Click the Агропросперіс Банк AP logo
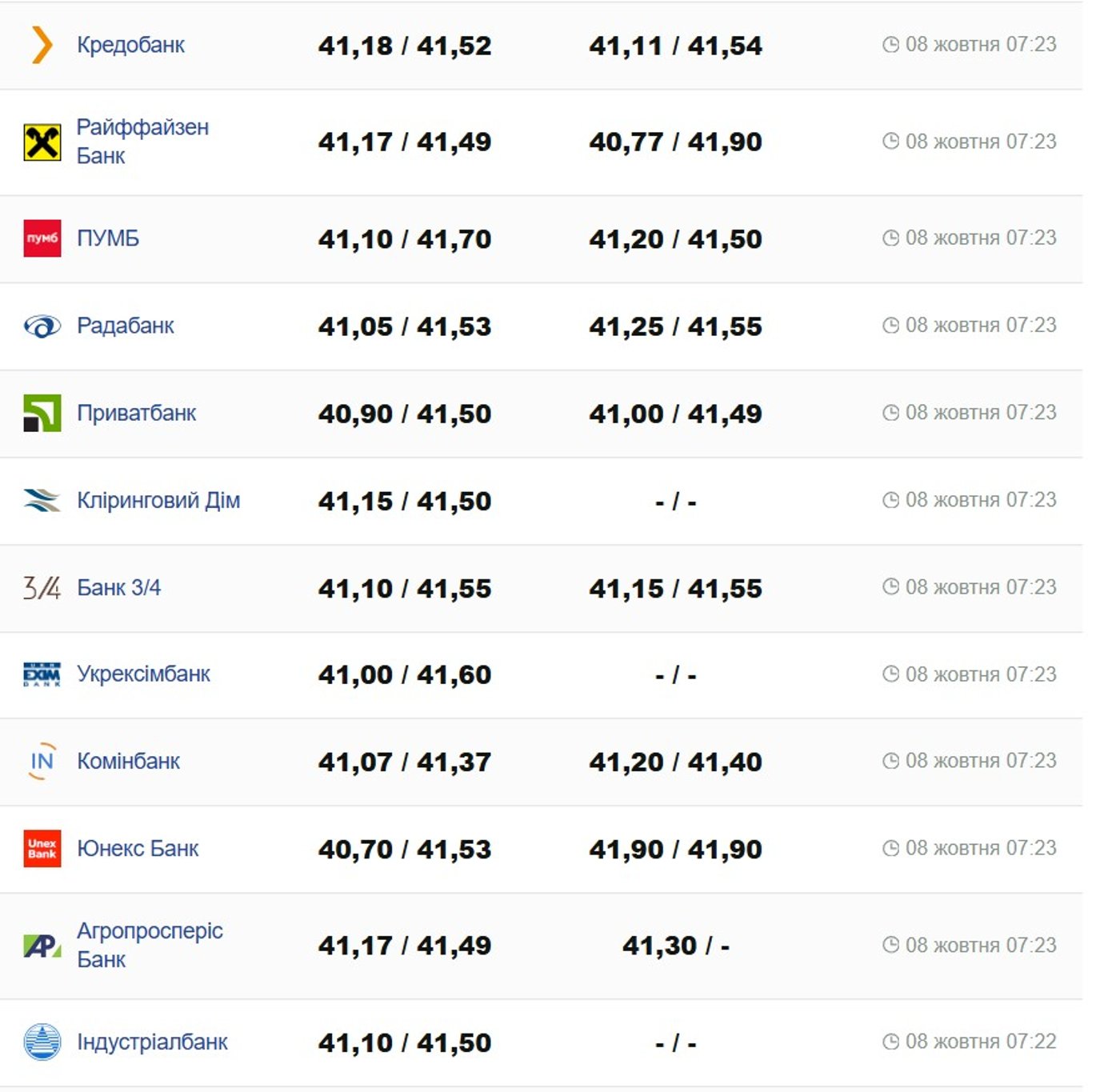This screenshot has width=1120, height=1092. 42,946
